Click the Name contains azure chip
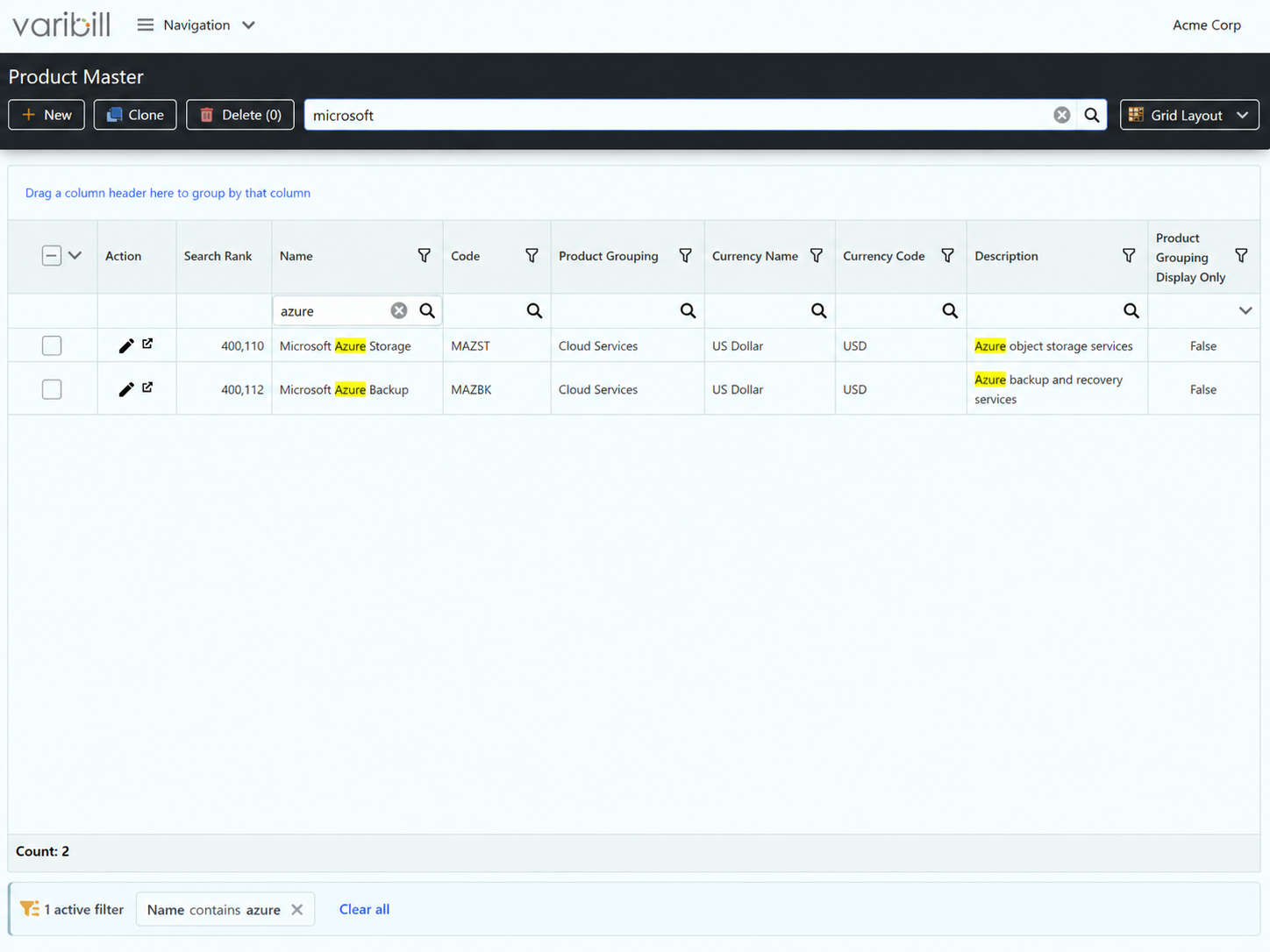The height and width of the screenshot is (952, 1270). (225, 910)
